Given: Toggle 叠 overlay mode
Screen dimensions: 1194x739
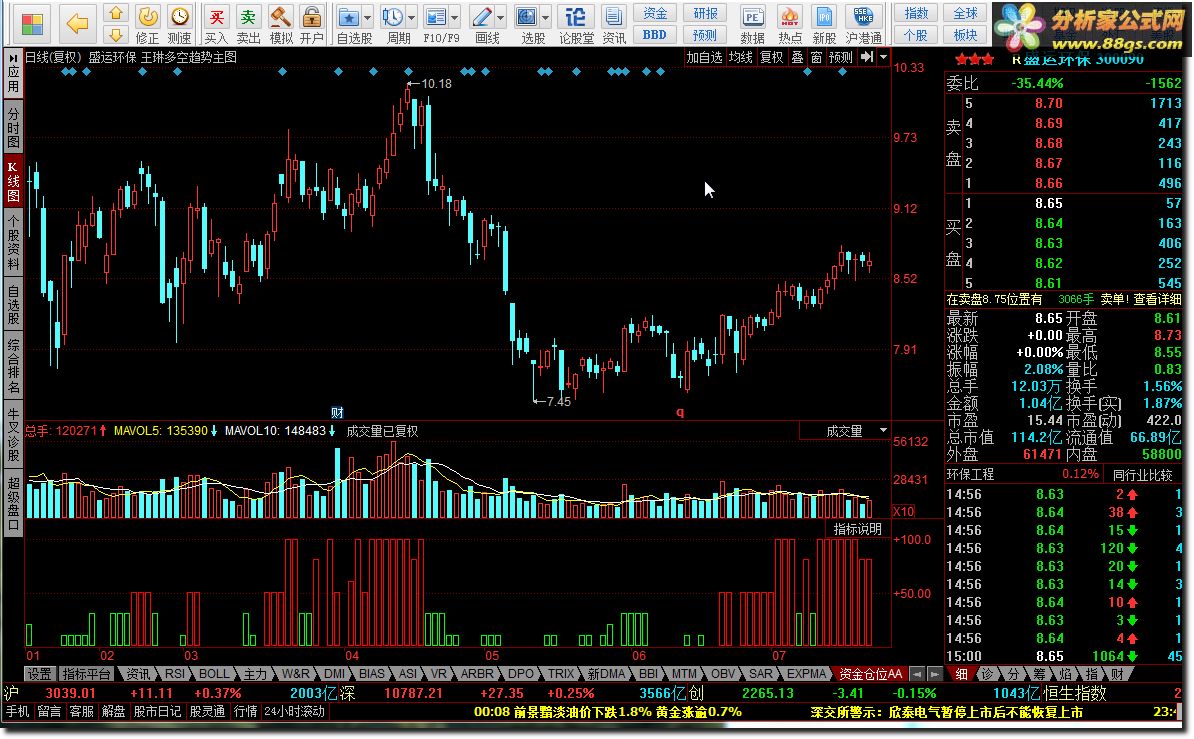Looking at the screenshot, I should pos(797,57).
